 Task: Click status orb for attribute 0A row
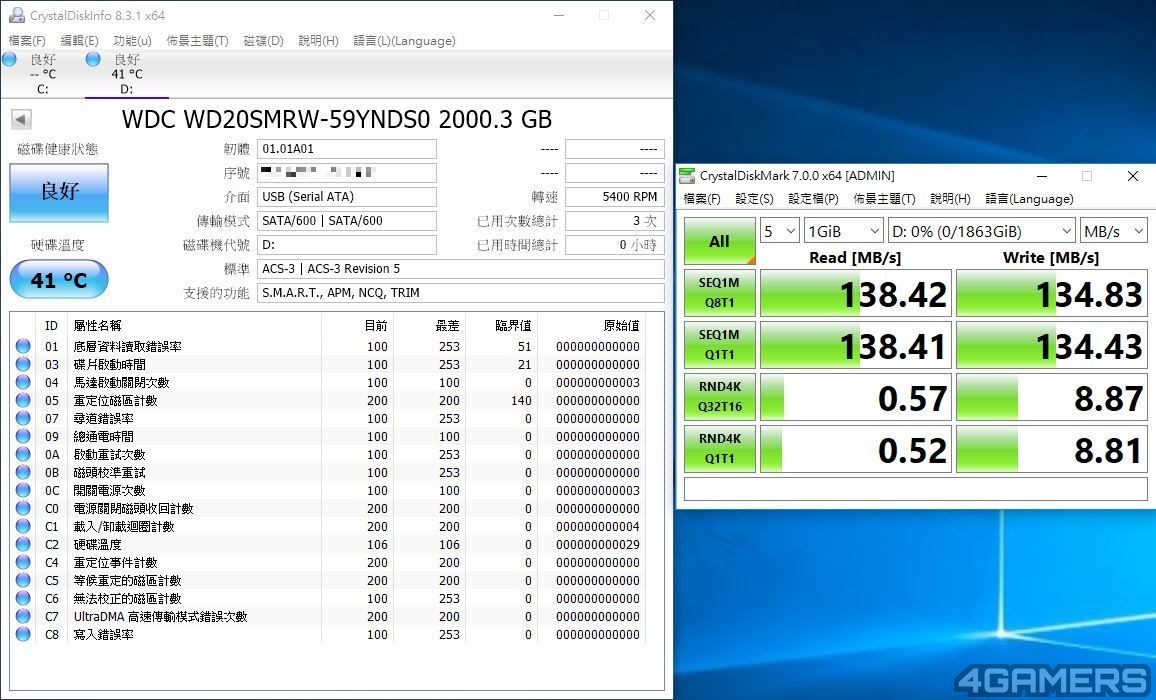click(x=23, y=454)
